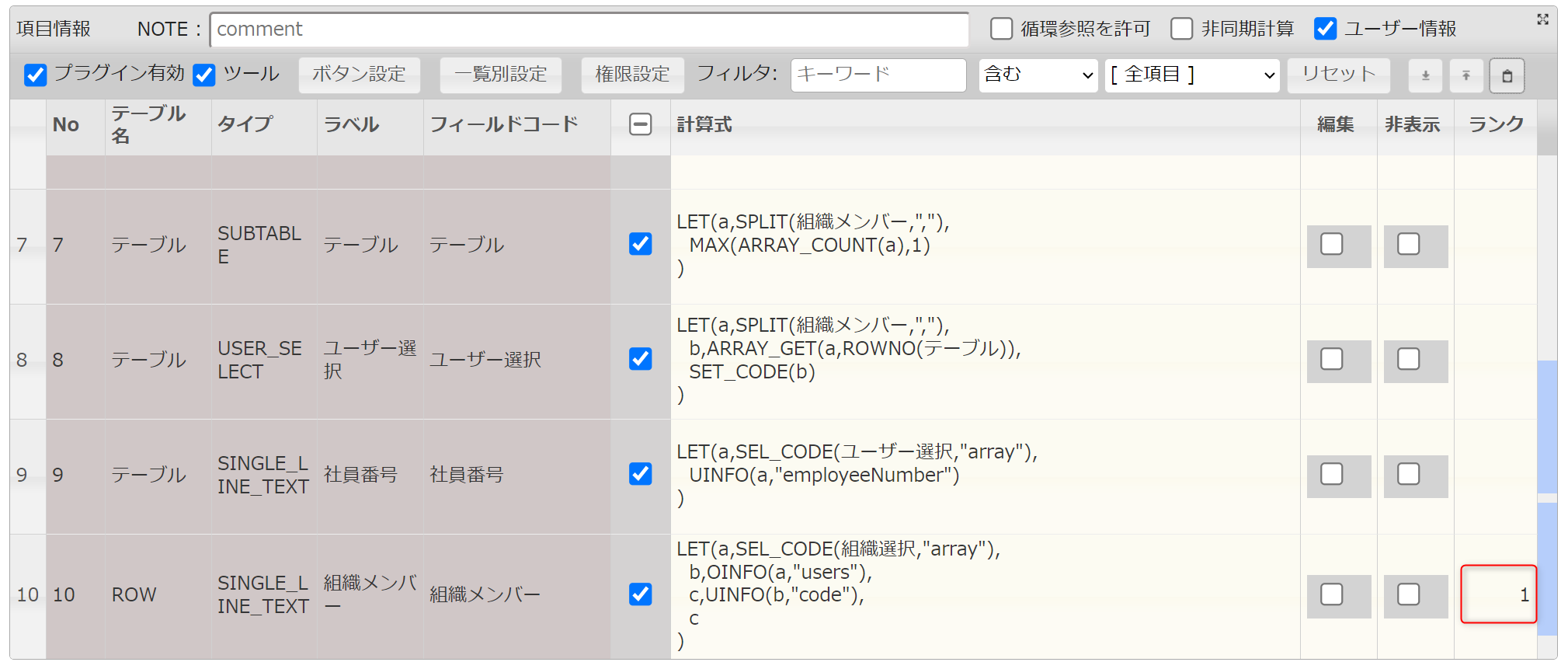Check 編集 box in row 7
Screen dimensions: 1568x669
1332,244
